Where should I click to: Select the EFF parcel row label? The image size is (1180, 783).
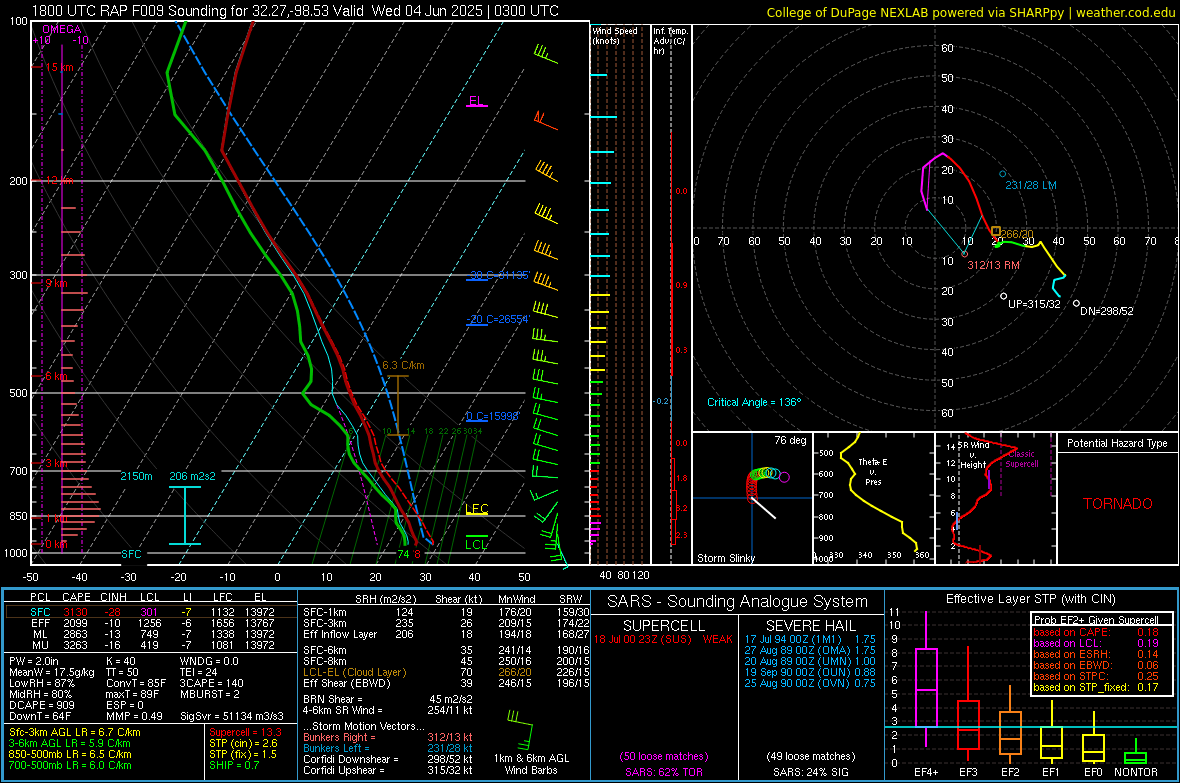pyautogui.click(x=40, y=623)
